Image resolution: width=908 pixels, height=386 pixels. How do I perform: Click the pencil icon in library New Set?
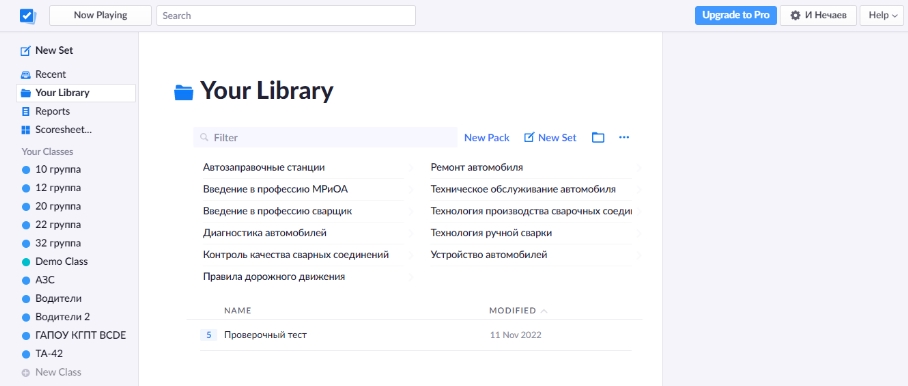coord(529,138)
